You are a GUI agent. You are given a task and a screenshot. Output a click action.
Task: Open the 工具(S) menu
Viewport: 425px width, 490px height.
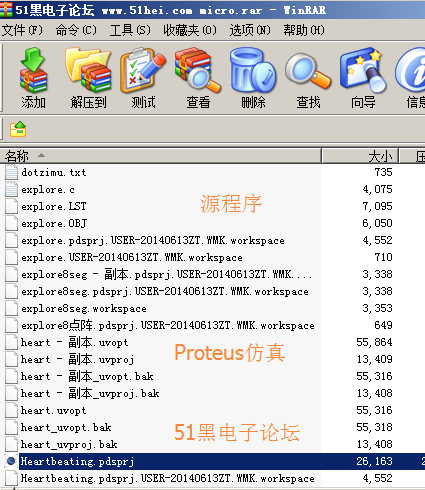[x=130, y=30]
